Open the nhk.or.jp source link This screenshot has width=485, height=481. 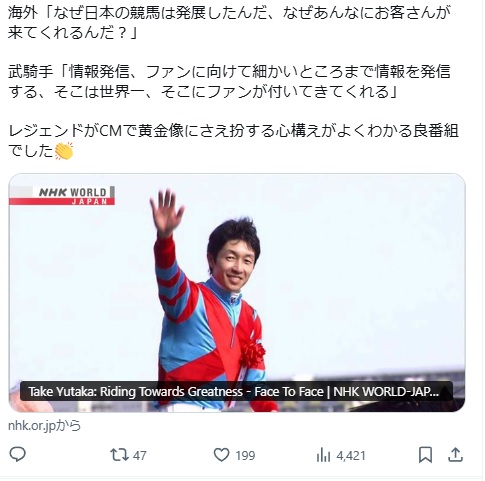coord(44,426)
